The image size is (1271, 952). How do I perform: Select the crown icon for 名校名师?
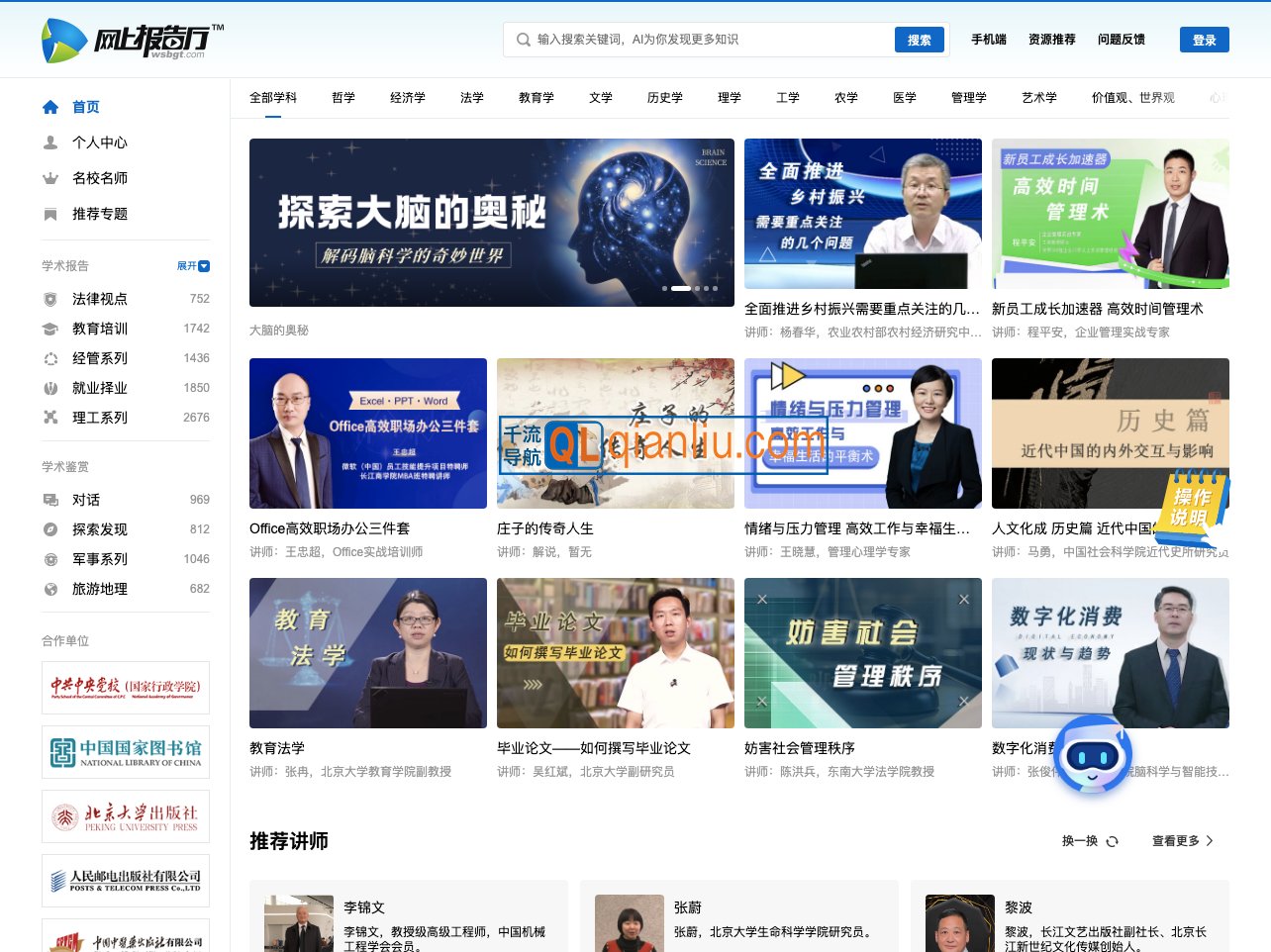49,178
